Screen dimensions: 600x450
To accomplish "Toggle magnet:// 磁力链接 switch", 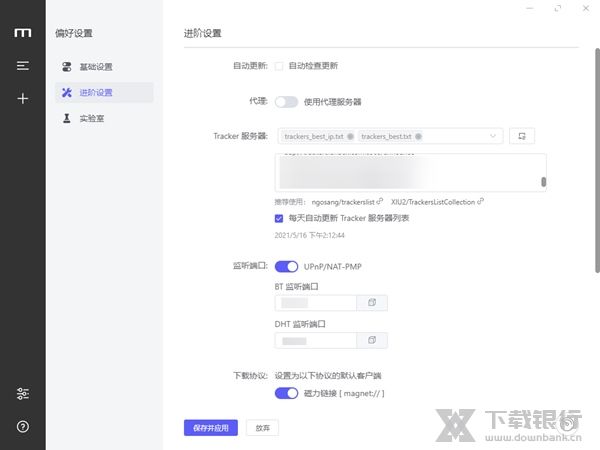I will coord(286,393).
